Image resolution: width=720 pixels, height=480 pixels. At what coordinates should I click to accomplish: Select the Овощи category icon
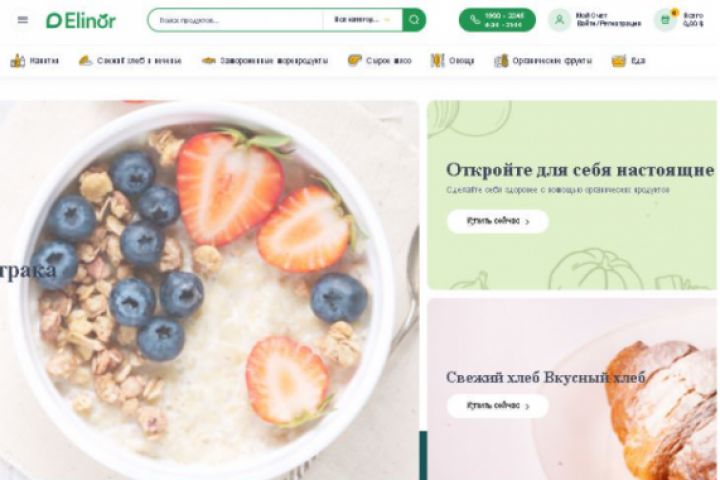point(437,61)
